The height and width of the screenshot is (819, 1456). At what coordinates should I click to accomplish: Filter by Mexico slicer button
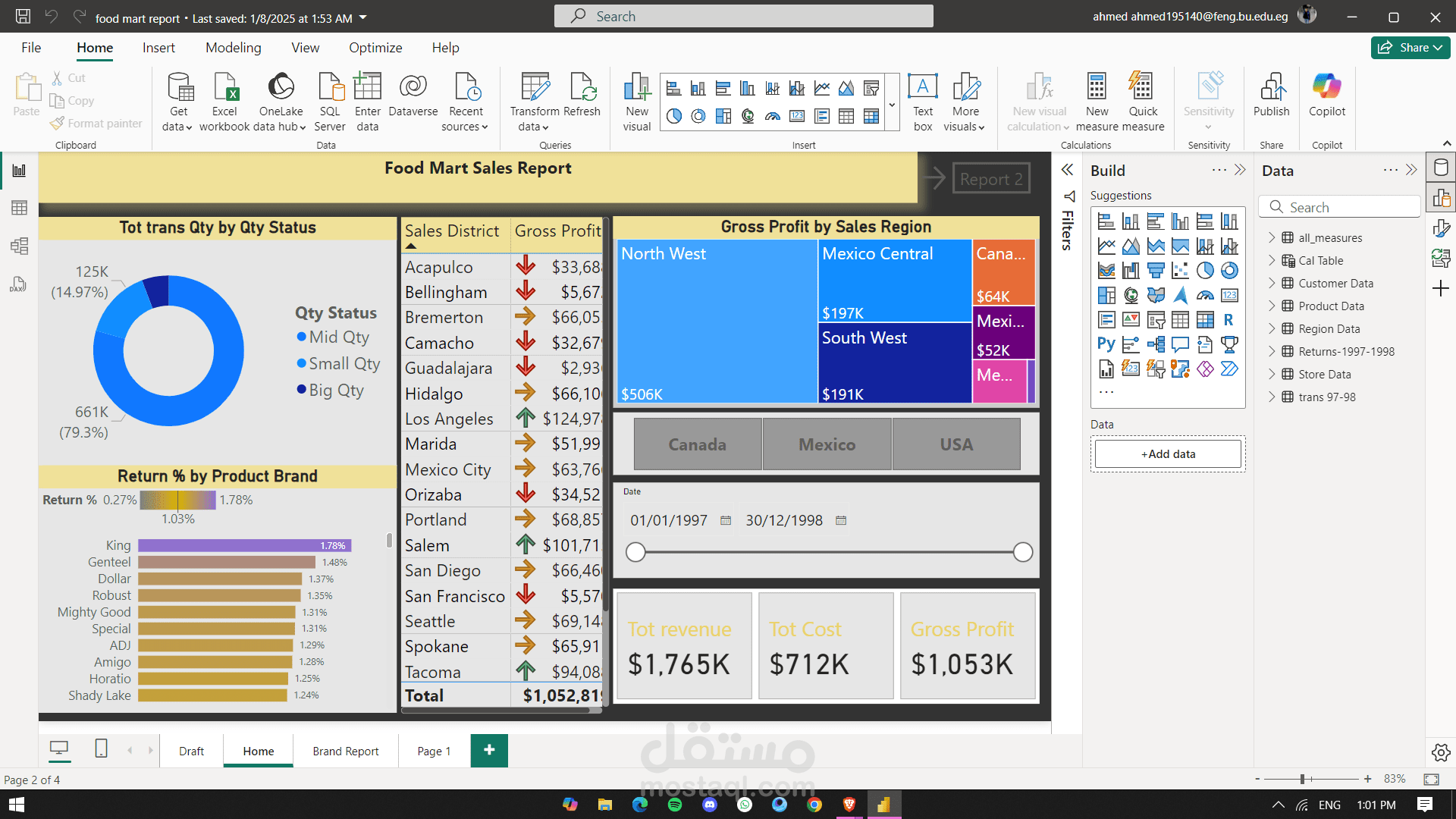[x=827, y=444]
